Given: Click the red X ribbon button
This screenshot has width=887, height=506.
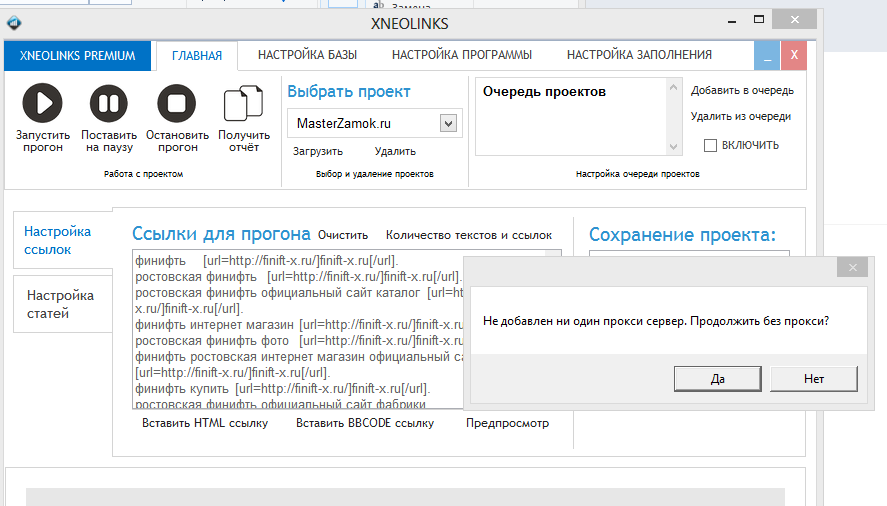Looking at the screenshot, I should pos(794,55).
